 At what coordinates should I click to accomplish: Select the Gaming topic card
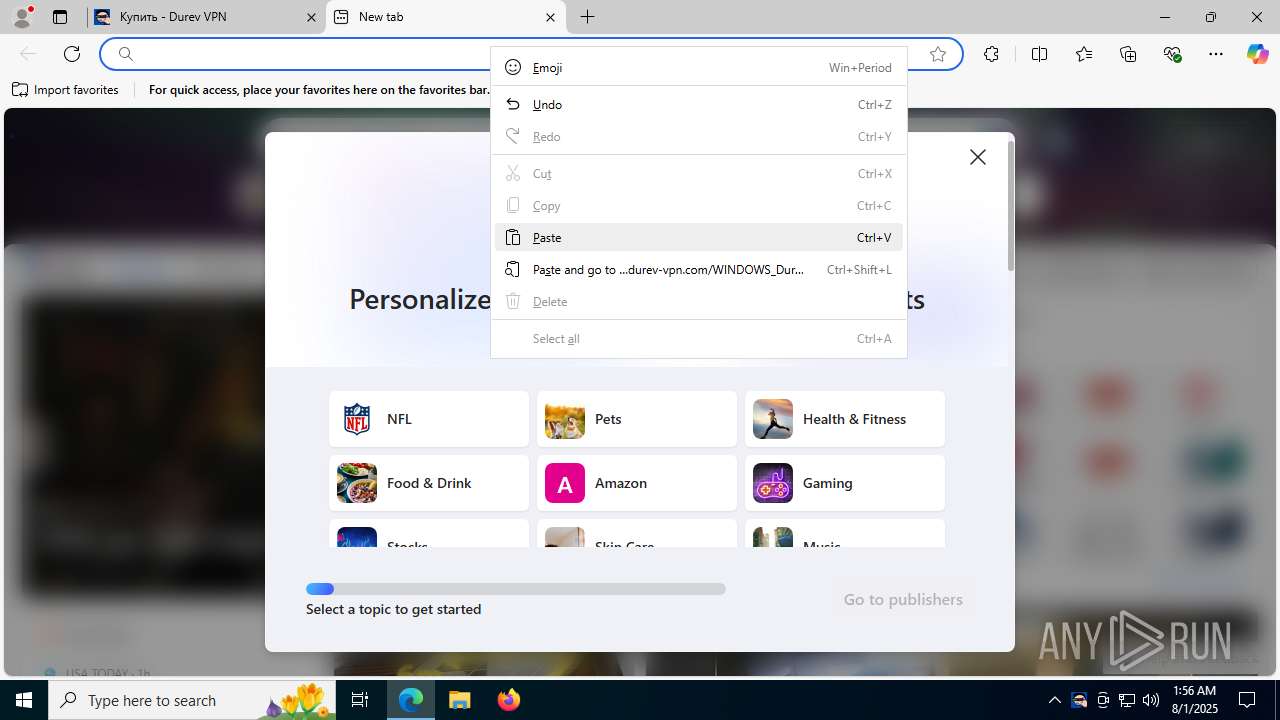[x=845, y=483]
